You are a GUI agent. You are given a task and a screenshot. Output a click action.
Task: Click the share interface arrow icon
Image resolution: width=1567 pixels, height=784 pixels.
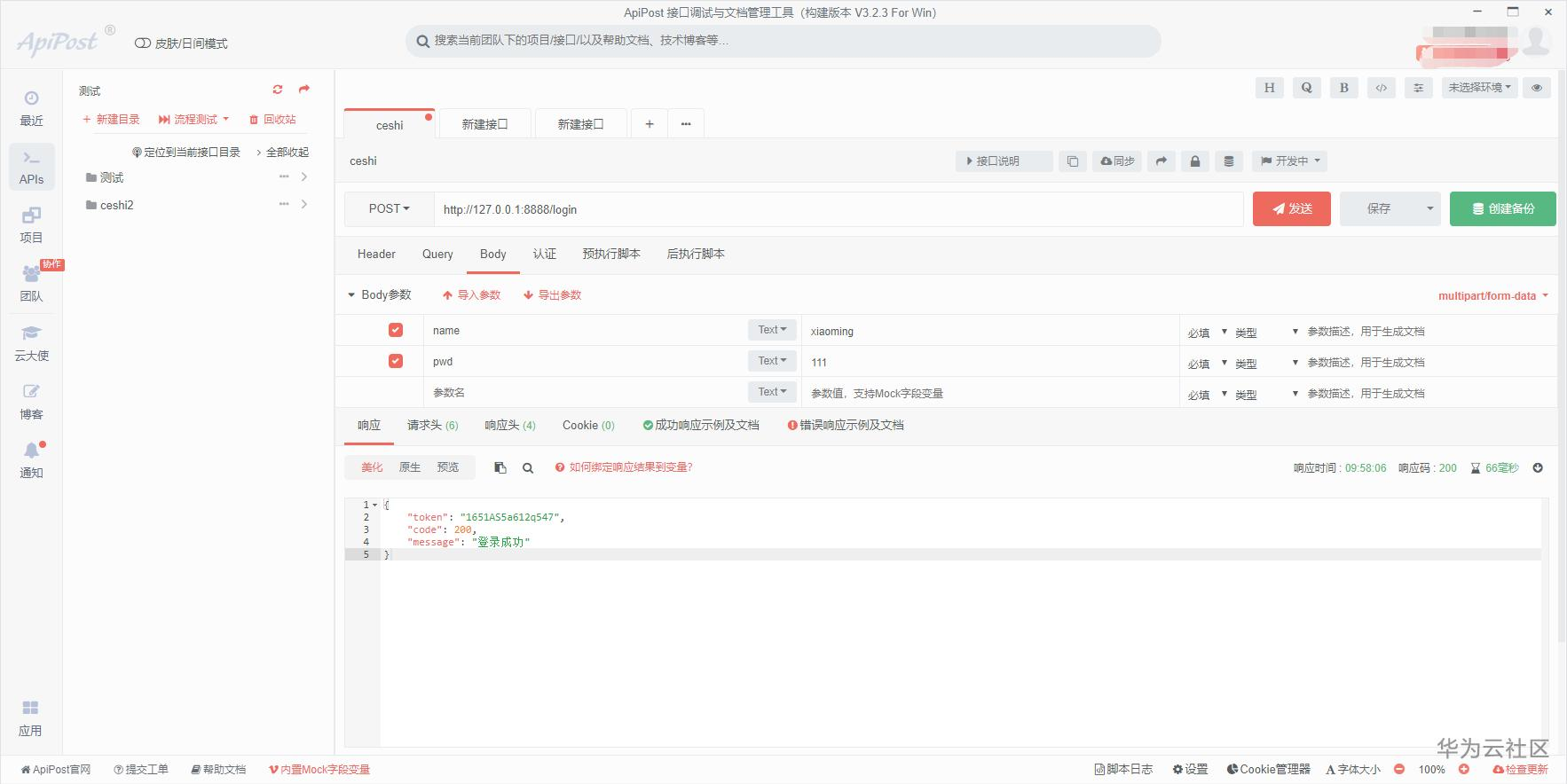pyautogui.click(x=1161, y=161)
